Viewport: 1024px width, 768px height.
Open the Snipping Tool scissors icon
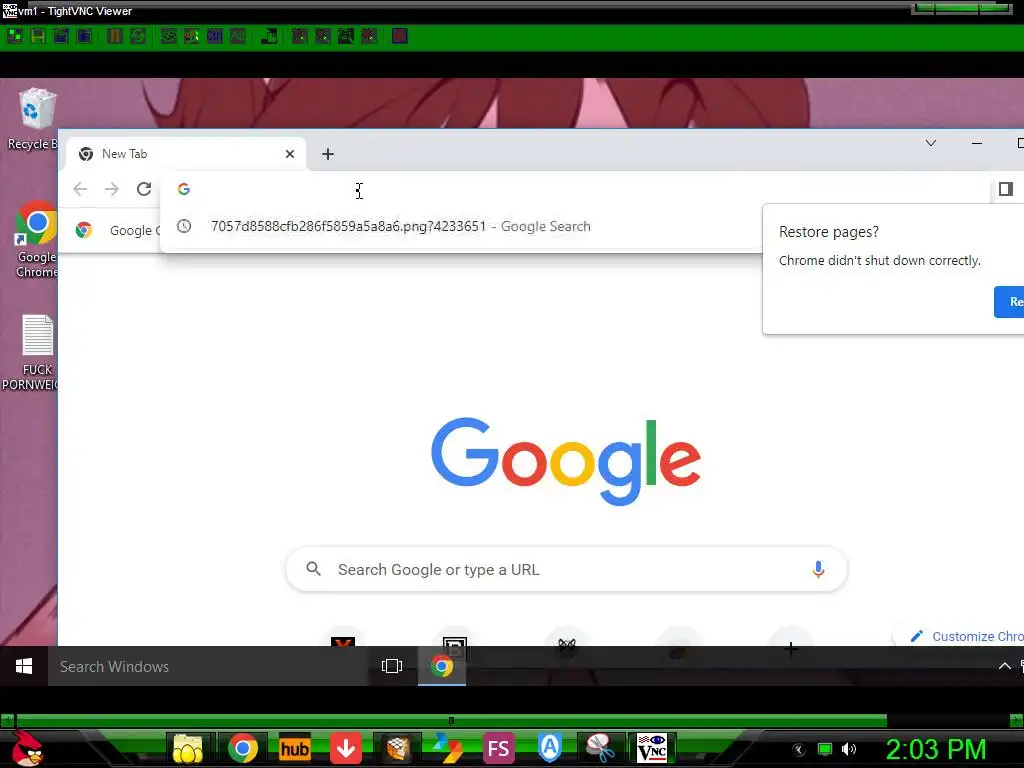(600, 748)
